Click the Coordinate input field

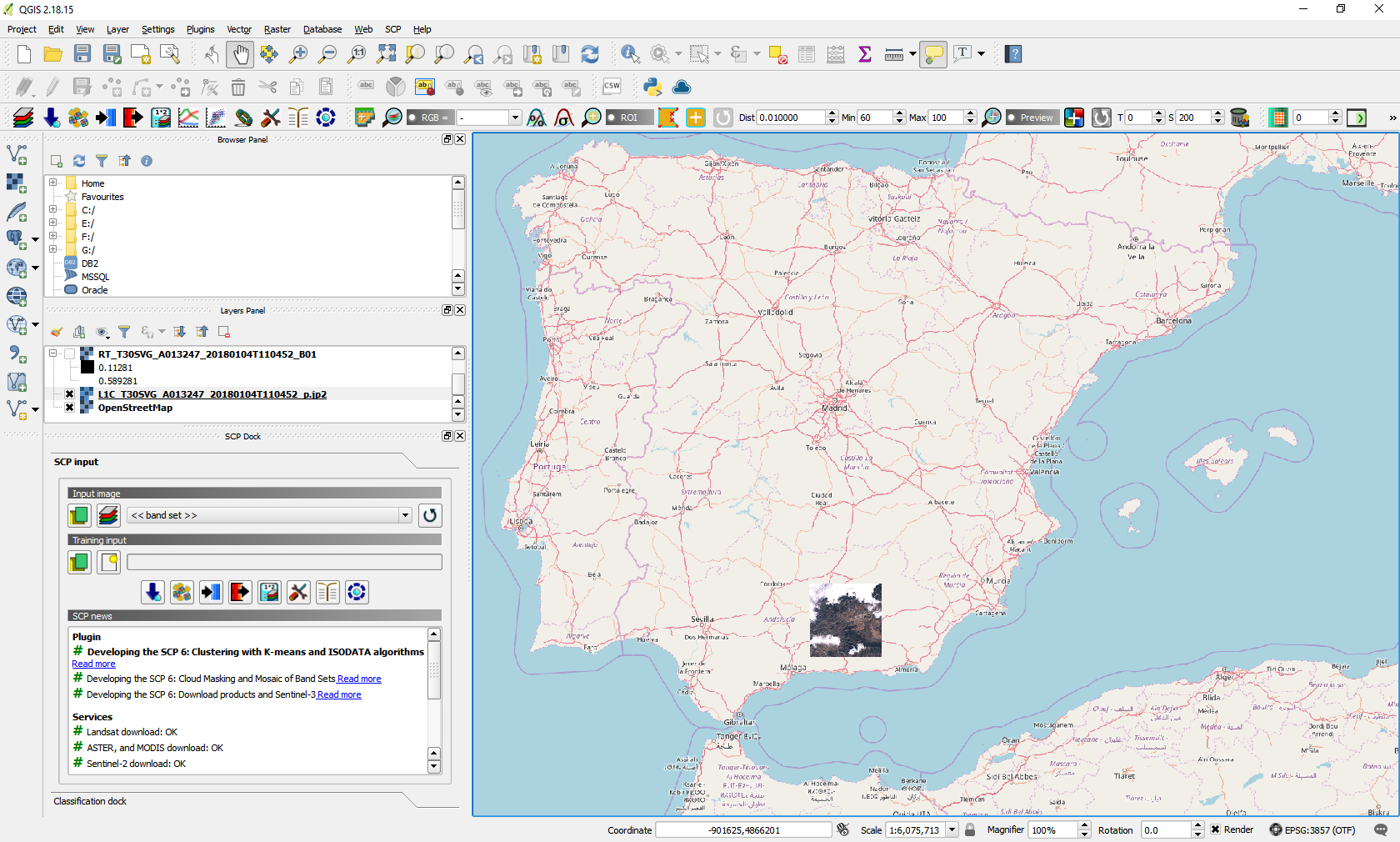743,829
